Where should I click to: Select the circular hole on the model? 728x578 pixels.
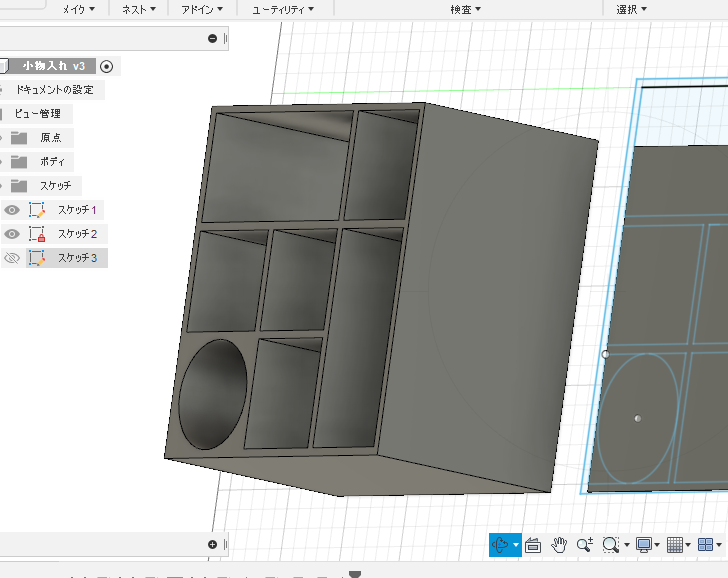coord(211,393)
